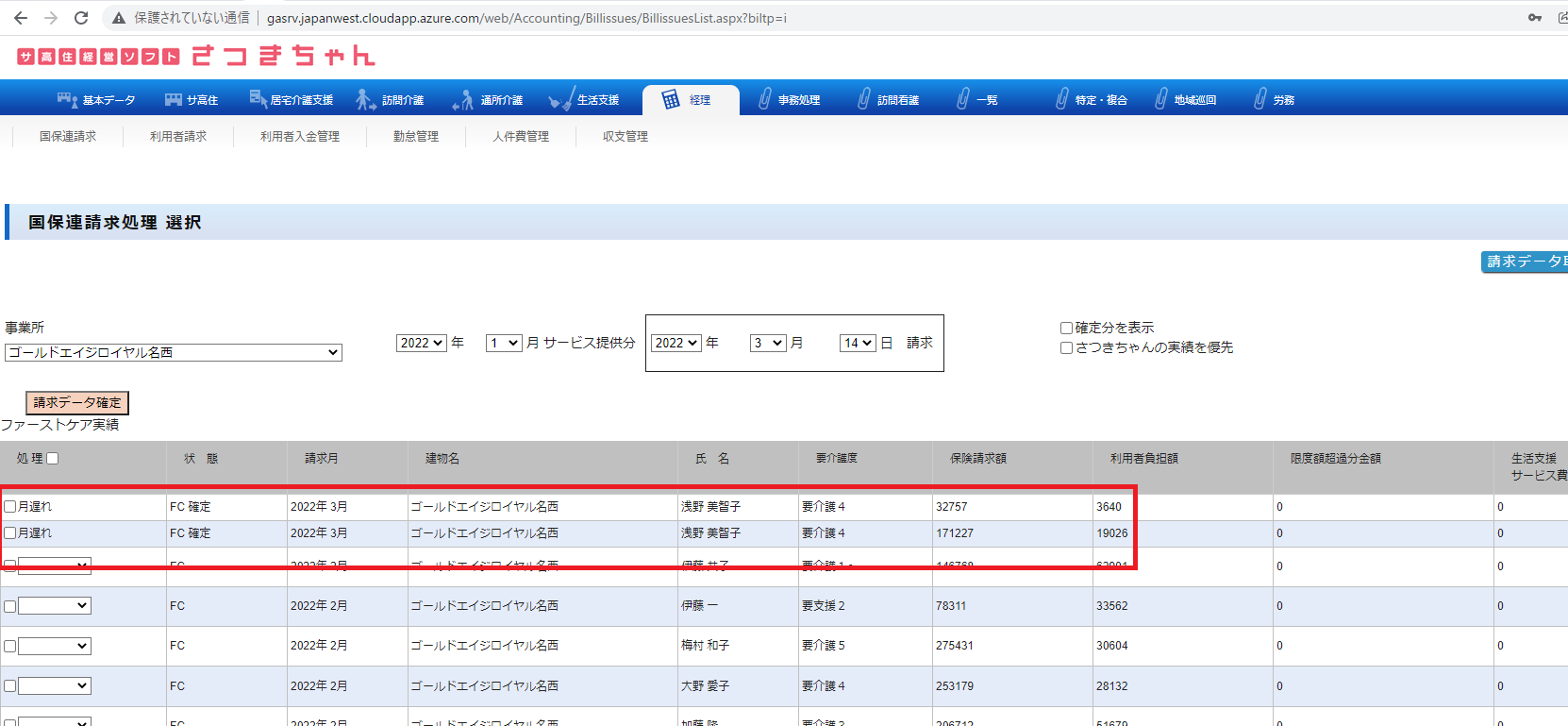Image resolution: width=1568 pixels, height=726 pixels.
Task: Go to the 居宅介護支援 section
Action: (x=292, y=100)
